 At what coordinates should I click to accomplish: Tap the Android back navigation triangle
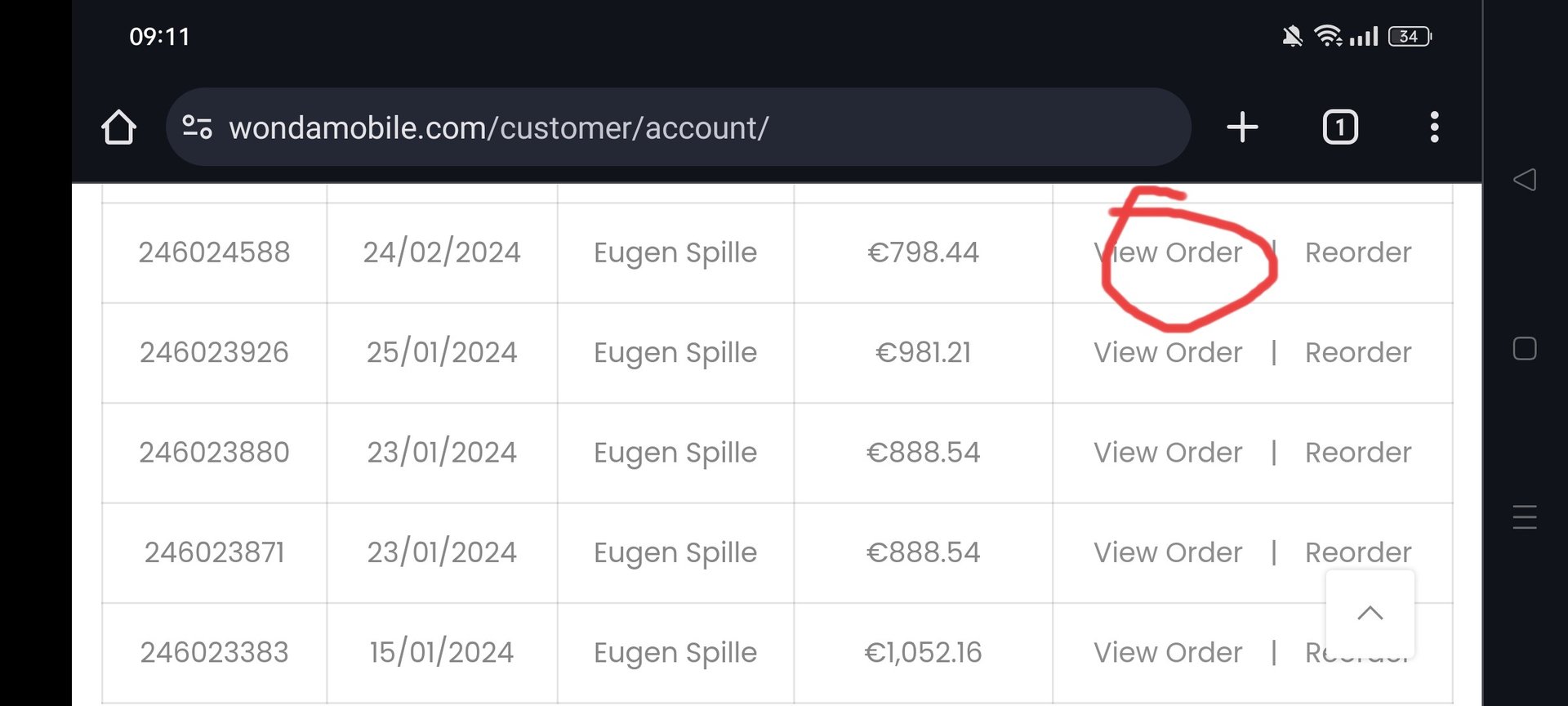(x=1525, y=180)
